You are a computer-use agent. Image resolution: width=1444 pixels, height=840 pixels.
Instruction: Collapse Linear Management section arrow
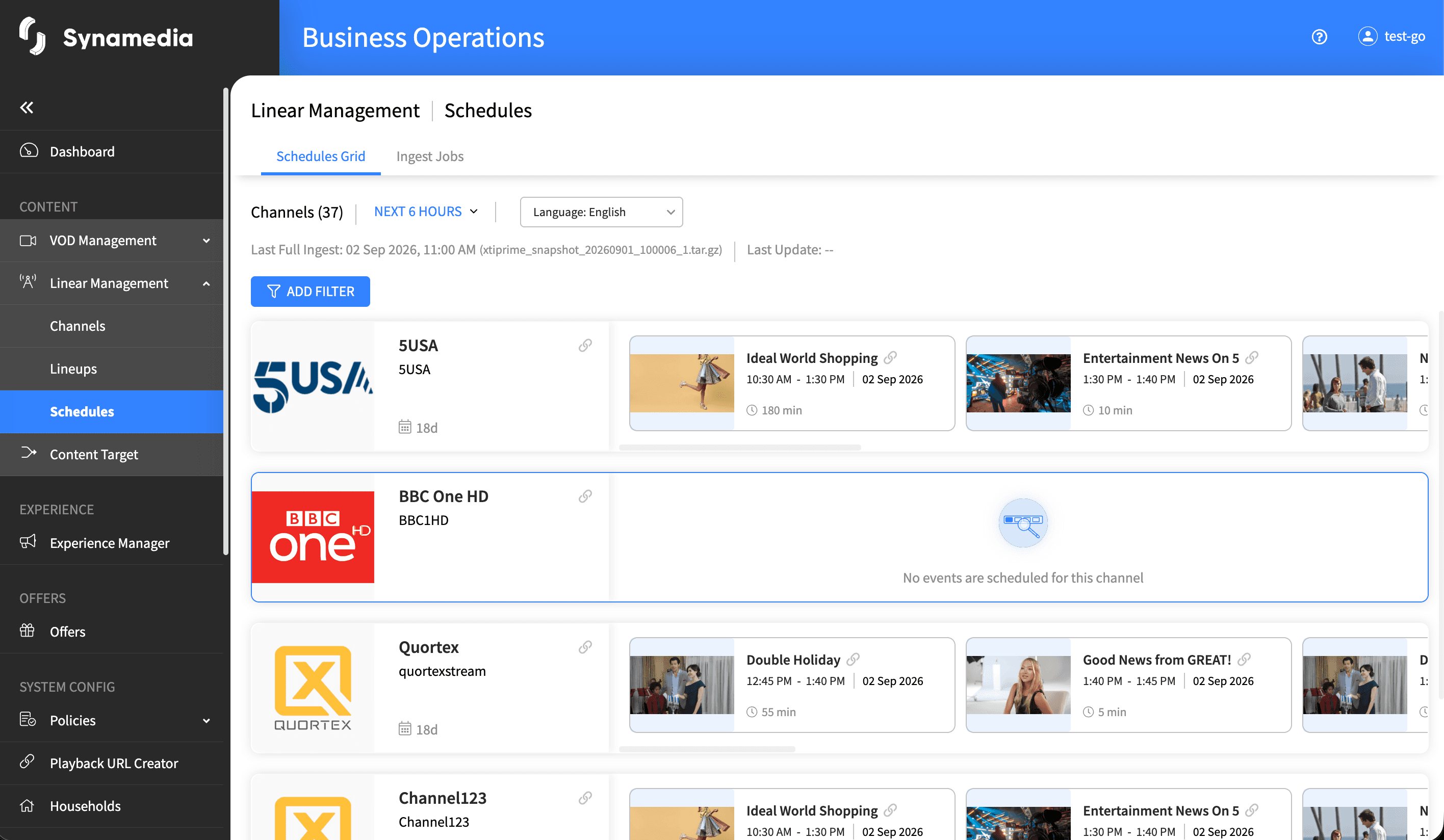(207, 283)
